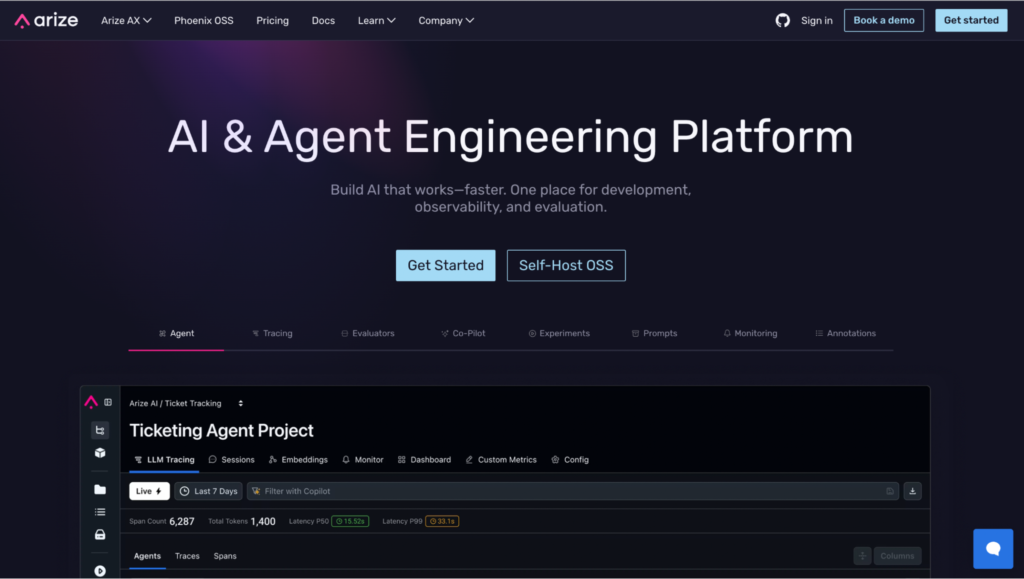Select the tracing projects sidebar icon

[x=100, y=430]
